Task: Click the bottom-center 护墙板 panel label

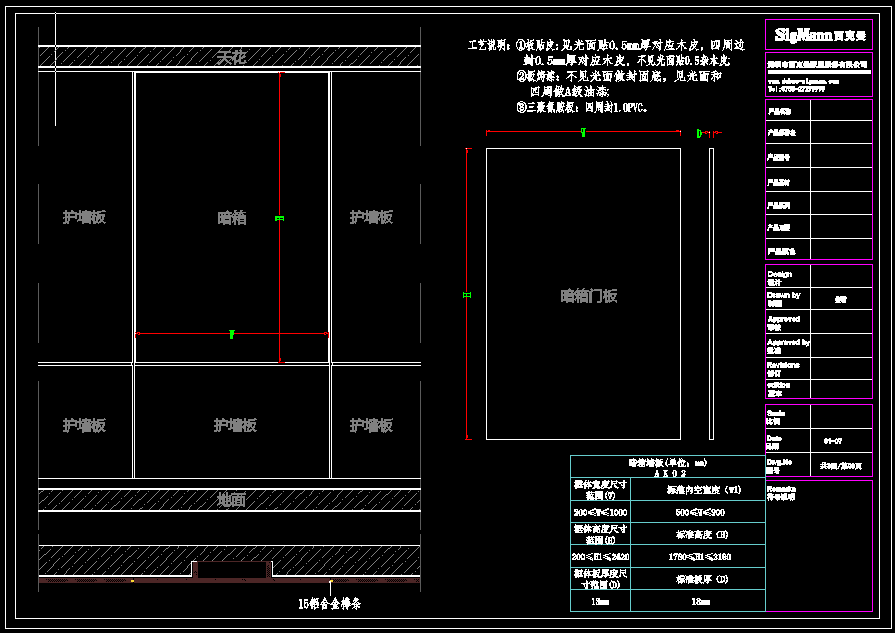Action: coord(235,425)
